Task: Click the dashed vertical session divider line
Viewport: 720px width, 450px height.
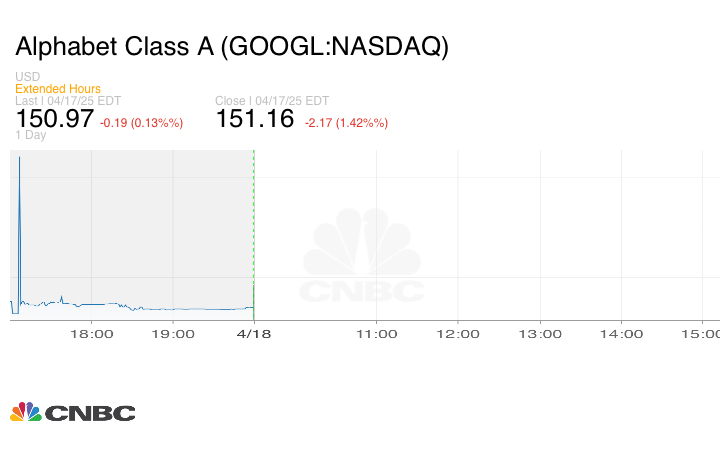Action: click(254, 230)
